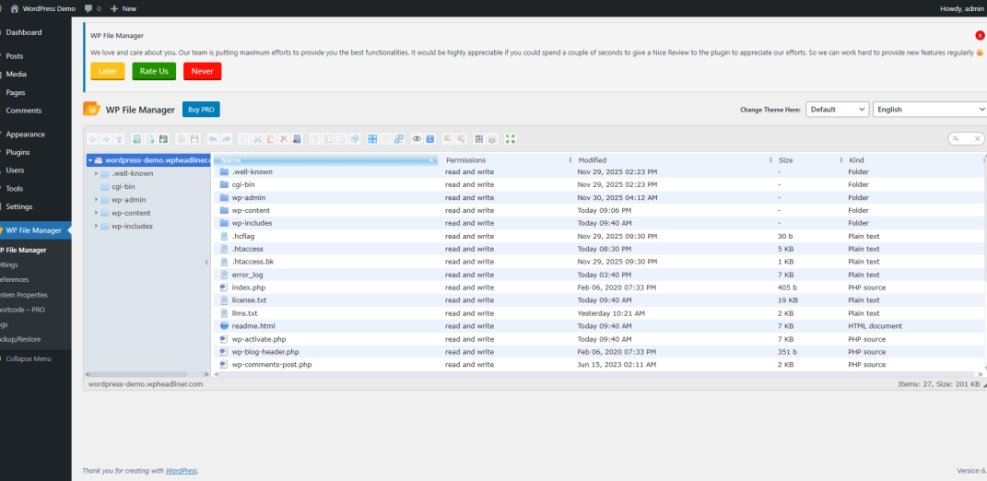Click the yellow Later button
This screenshot has width=987, height=481.
pyautogui.click(x=108, y=71)
